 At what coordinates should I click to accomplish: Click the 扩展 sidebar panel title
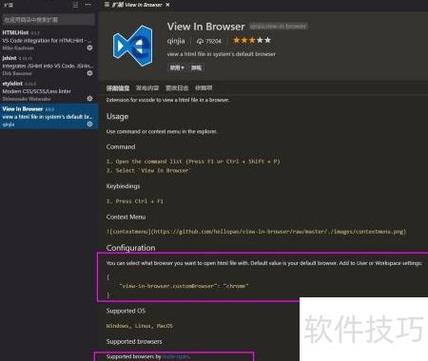click(9, 5)
